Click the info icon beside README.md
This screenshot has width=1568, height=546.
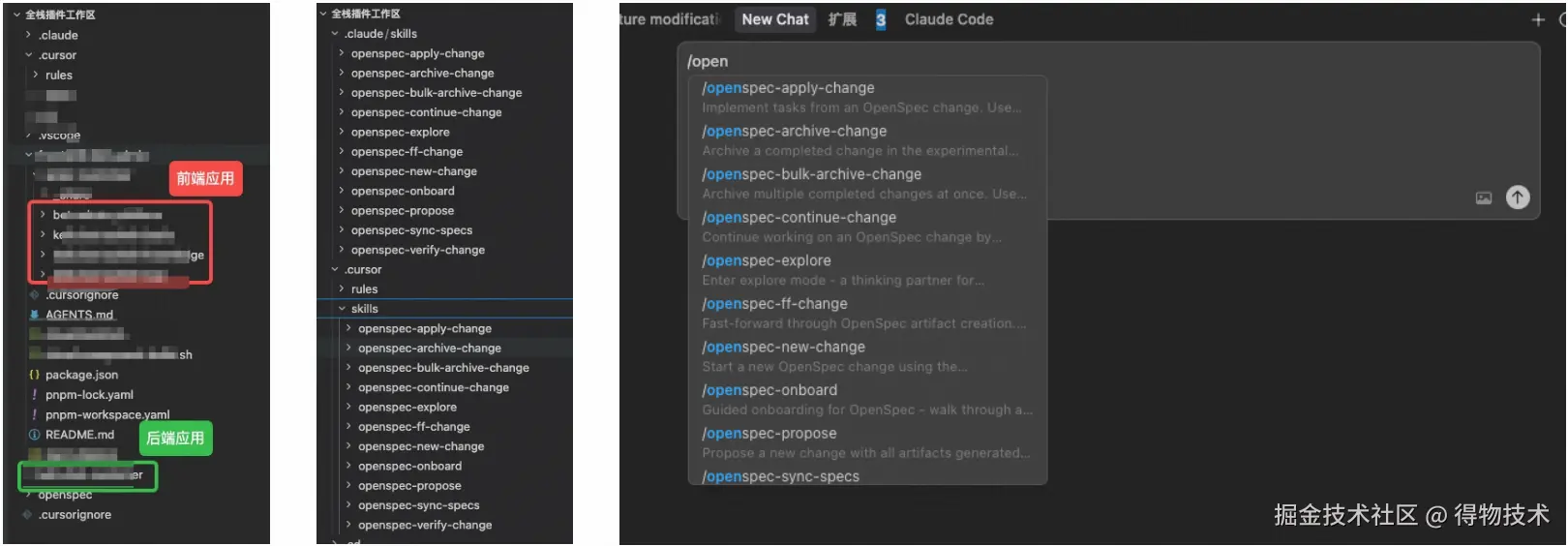click(35, 435)
